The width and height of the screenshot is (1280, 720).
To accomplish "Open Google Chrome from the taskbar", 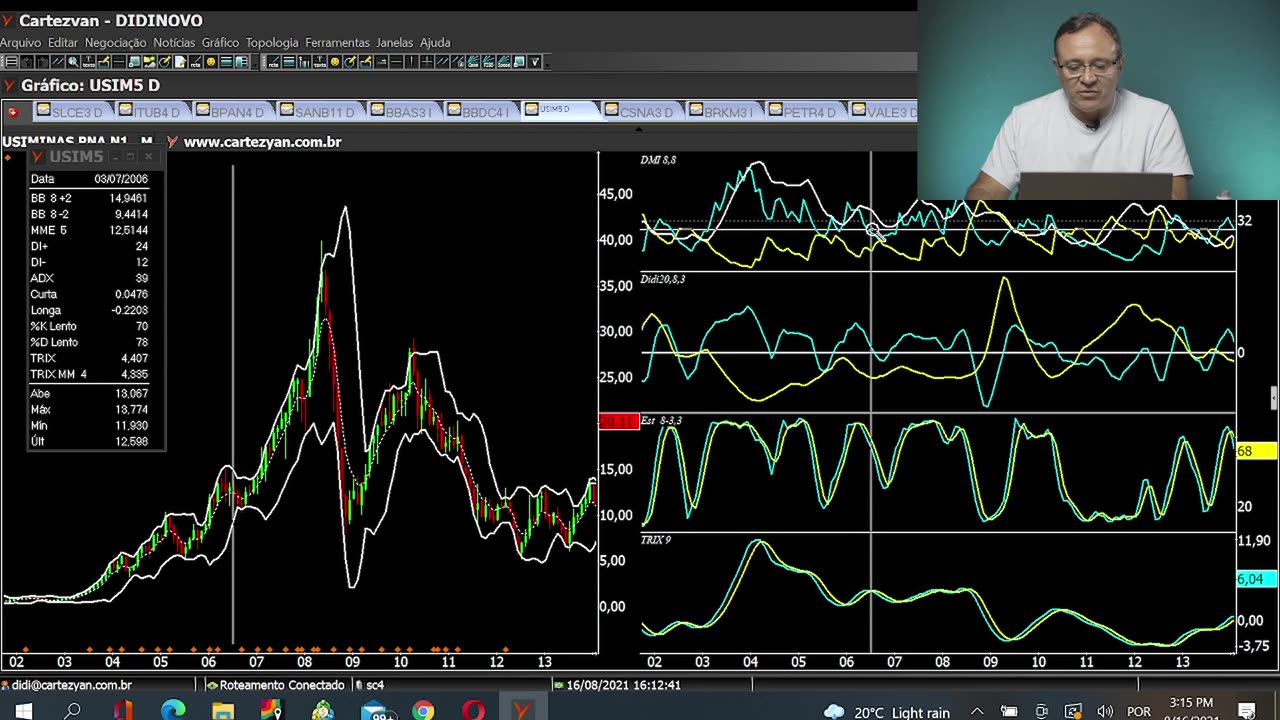I will pos(423,711).
